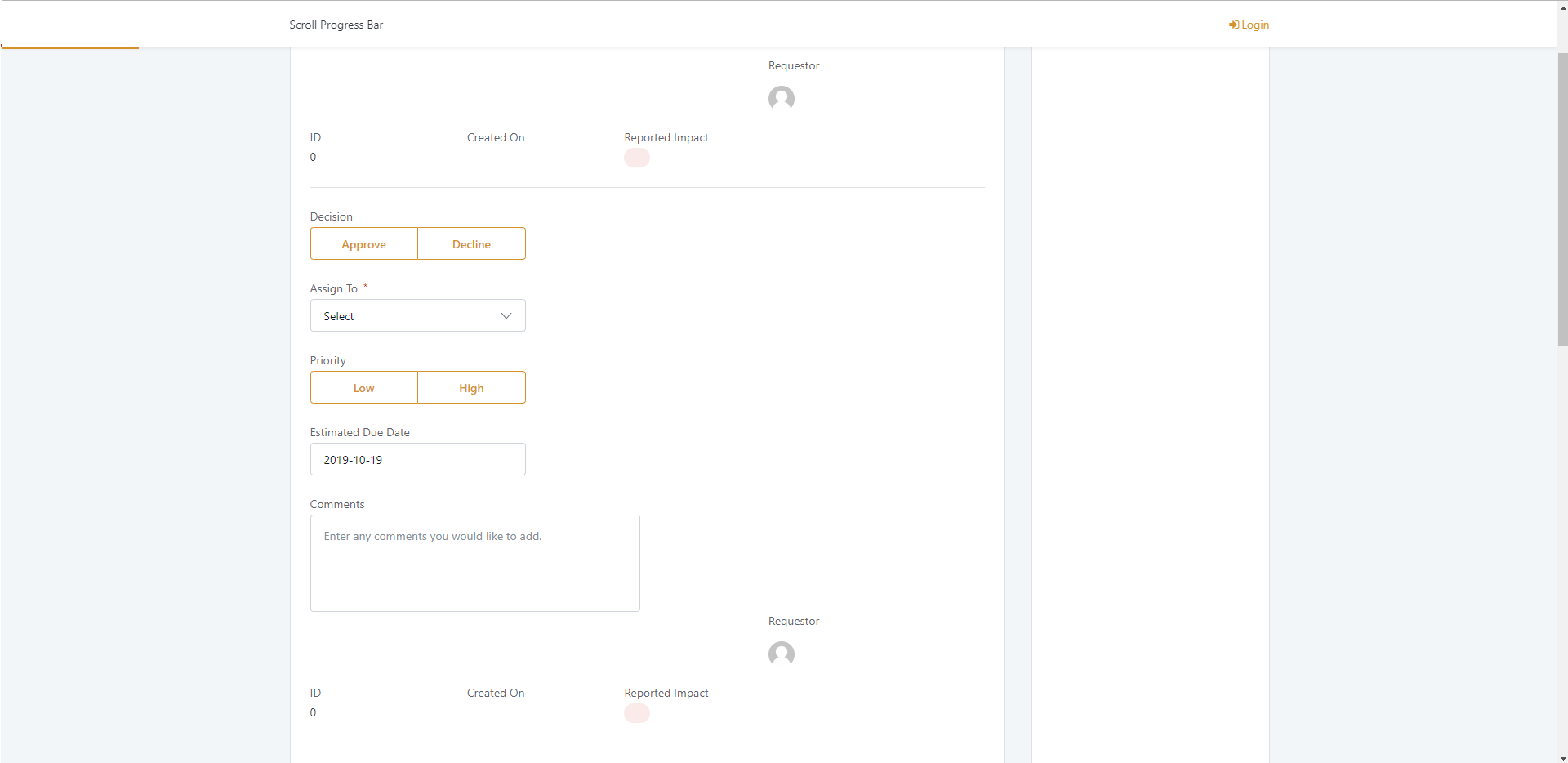
Task: Click into the Comments text area
Action: (475, 563)
